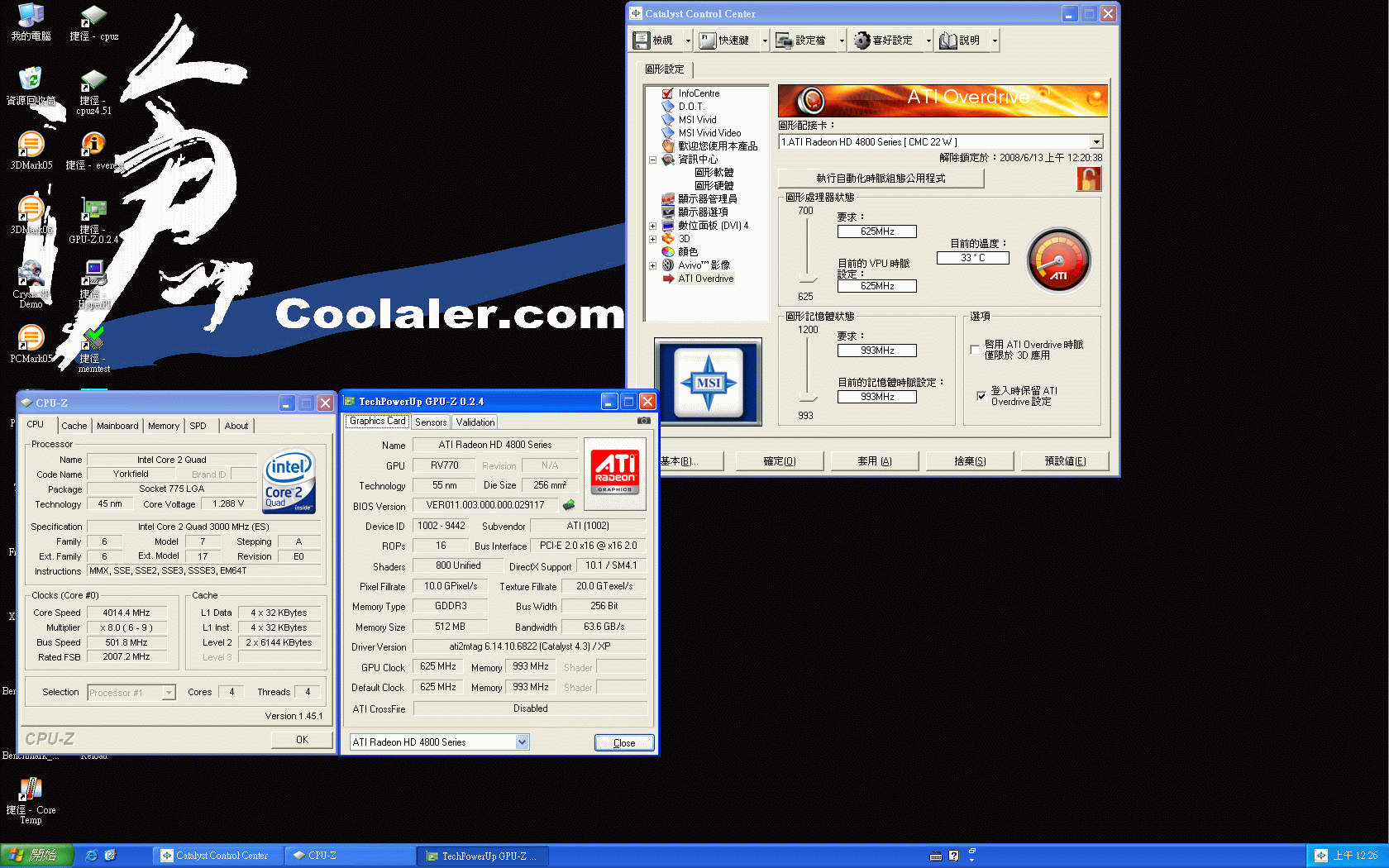Viewport: 1389px width, 868px height.
Task: Click the 基本(B)... button
Action: 690,461
